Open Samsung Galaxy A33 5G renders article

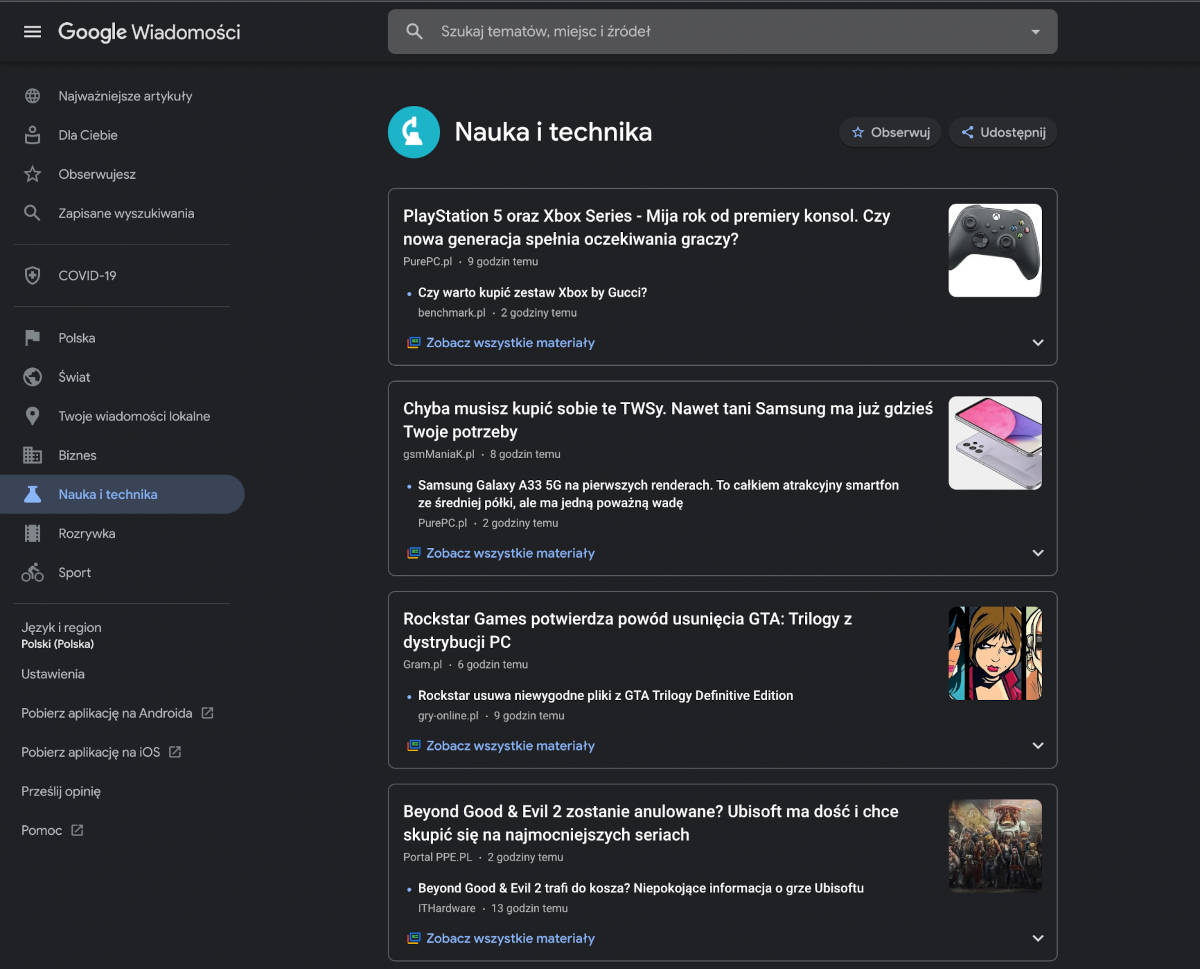[658, 494]
